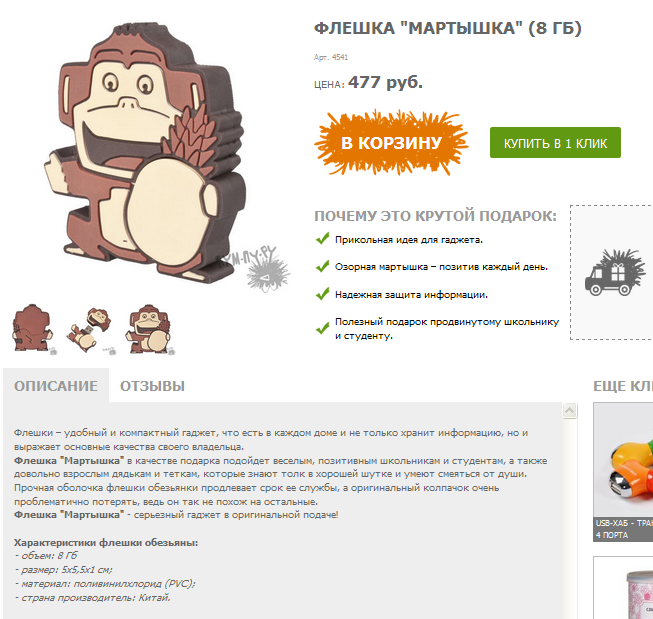Open the ОПИСАНИЕ tab
The height and width of the screenshot is (619, 653).
click(56, 386)
